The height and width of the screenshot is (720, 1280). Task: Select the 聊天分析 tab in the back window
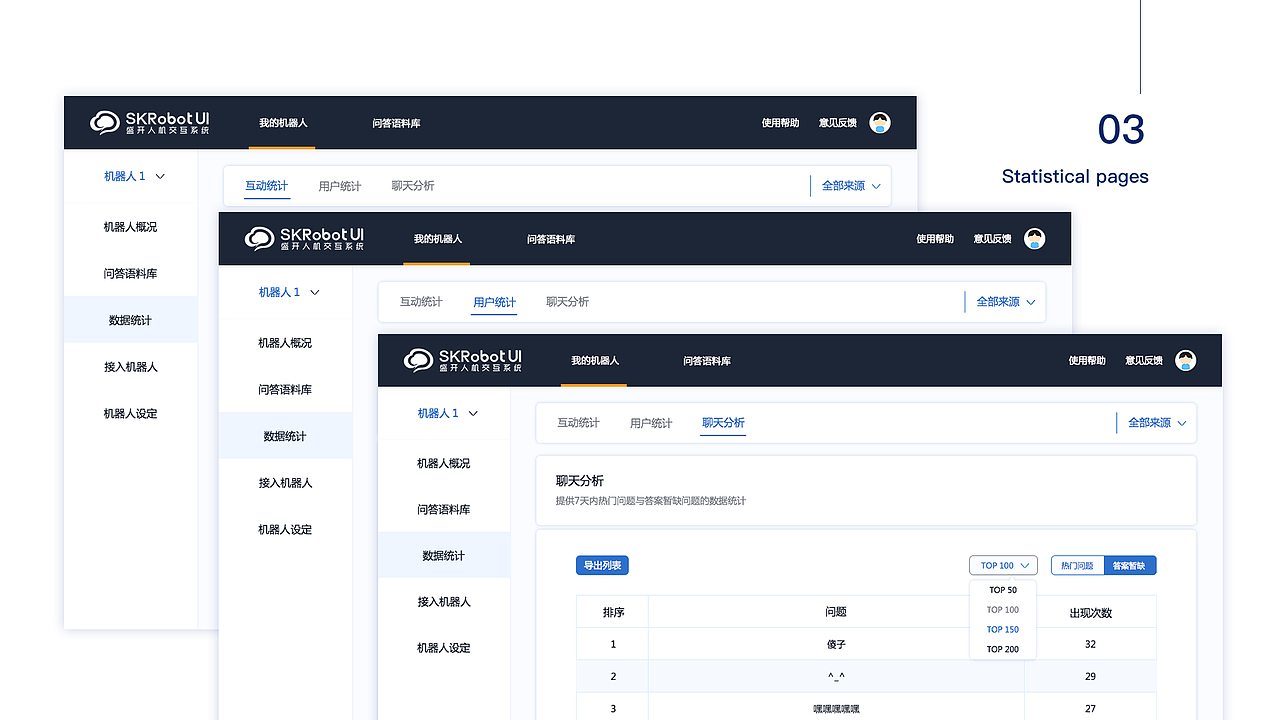pyautogui.click(x=413, y=186)
